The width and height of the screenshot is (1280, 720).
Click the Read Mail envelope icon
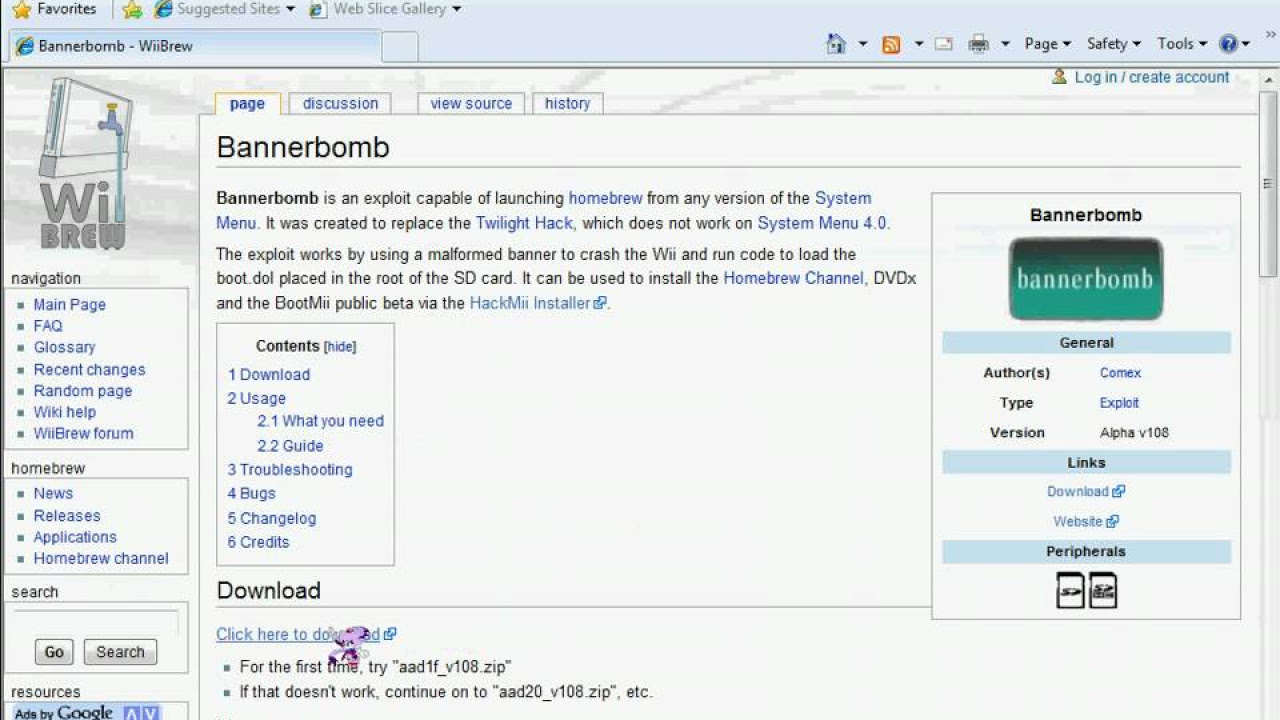[x=943, y=44]
